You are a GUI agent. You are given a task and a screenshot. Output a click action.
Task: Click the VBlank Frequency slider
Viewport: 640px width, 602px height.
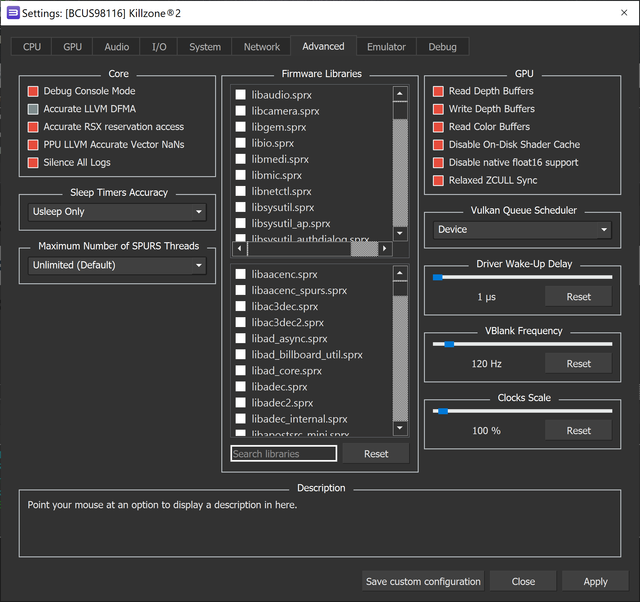click(x=522, y=344)
